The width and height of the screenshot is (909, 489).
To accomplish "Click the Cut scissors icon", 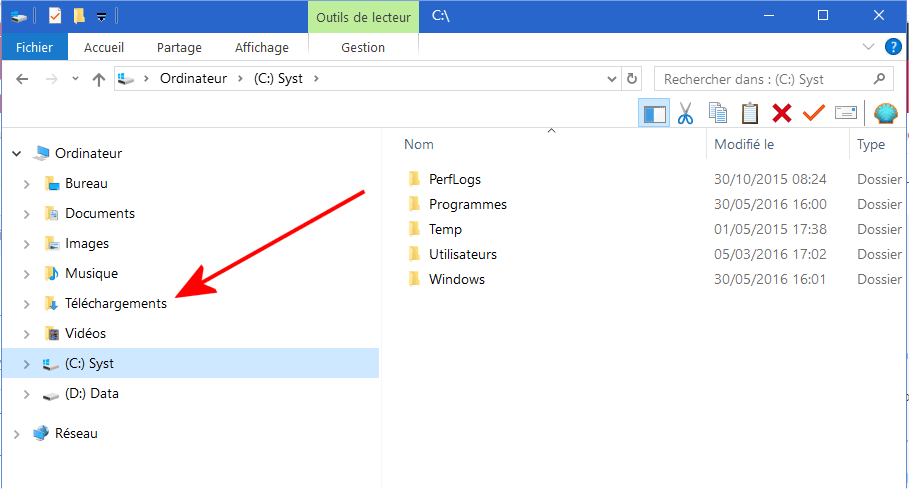I will pyautogui.click(x=685, y=113).
